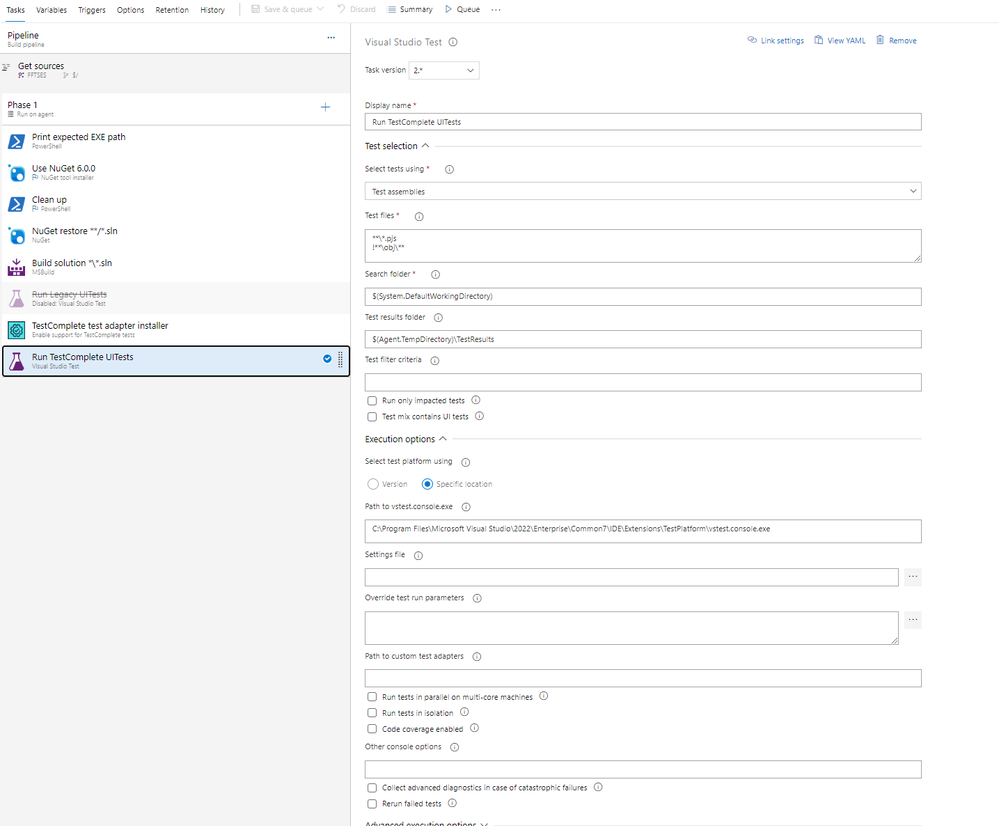Enable Run only impacted tests checkbox
Image resolution: width=999 pixels, height=826 pixels.
[373, 400]
